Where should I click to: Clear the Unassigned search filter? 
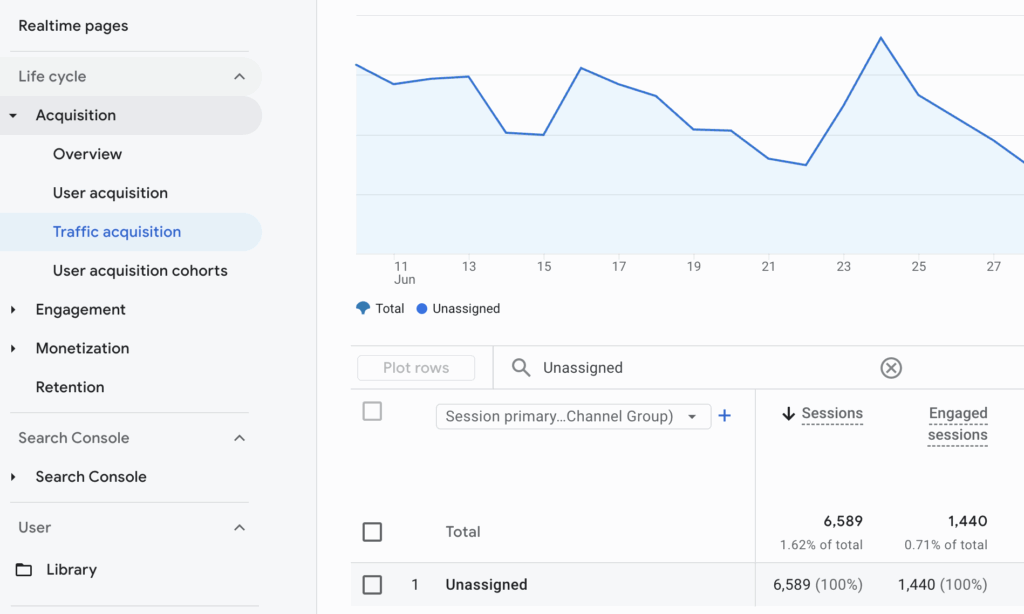891,368
